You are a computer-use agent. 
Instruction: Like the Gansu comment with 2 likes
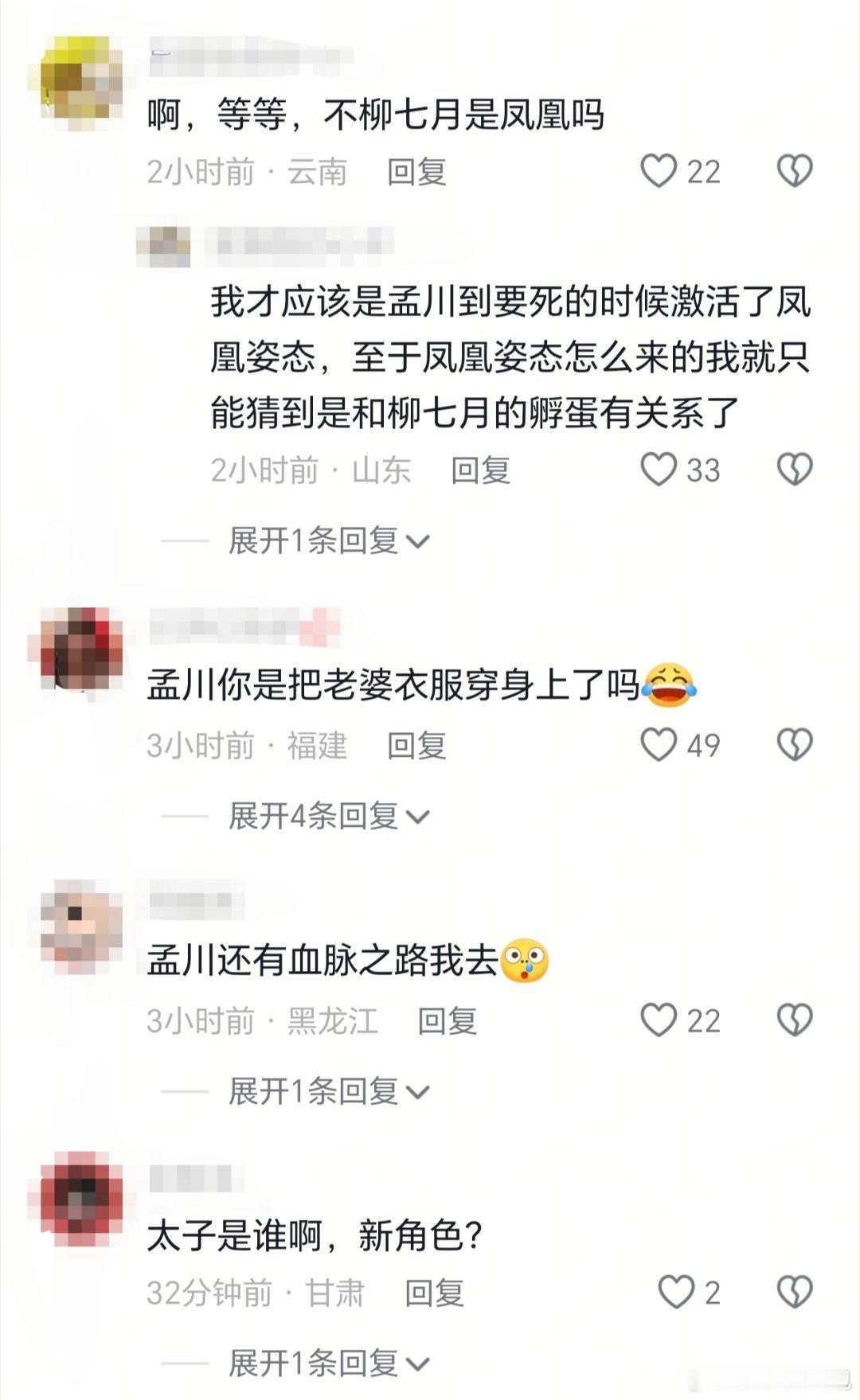tap(676, 1293)
